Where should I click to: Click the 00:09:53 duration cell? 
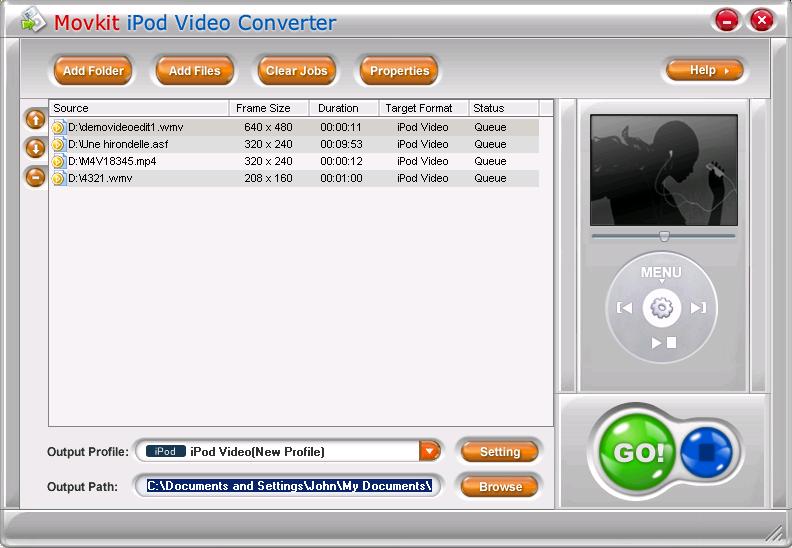[x=341, y=144]
